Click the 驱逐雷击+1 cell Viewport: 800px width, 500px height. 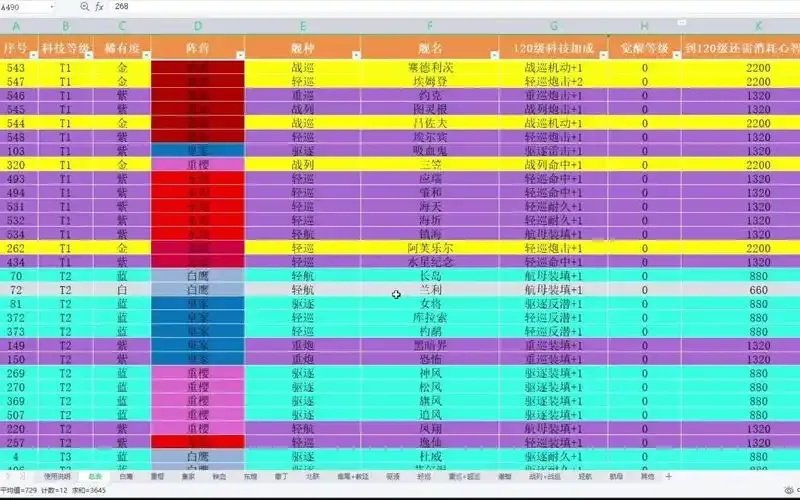554,151
